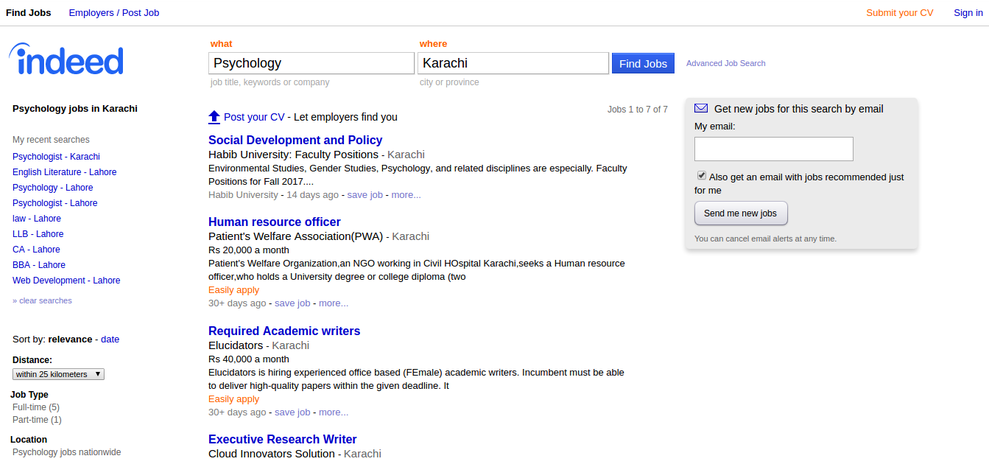Focus the what search field containing Psychology
Image resolution: width=989 pixels, height=459 pixels.
pos(311,63)
